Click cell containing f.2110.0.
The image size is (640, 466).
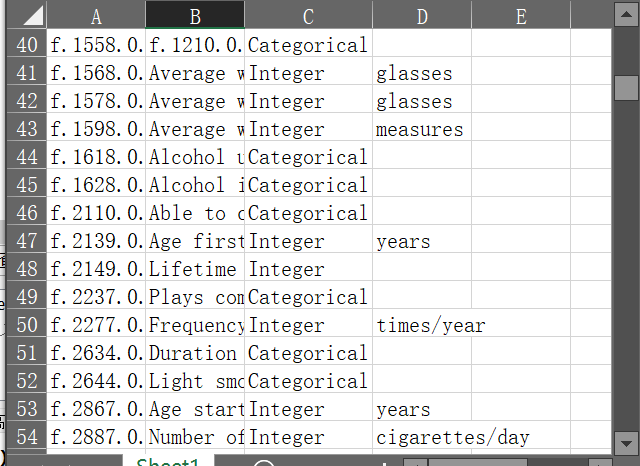pos(96,213)
